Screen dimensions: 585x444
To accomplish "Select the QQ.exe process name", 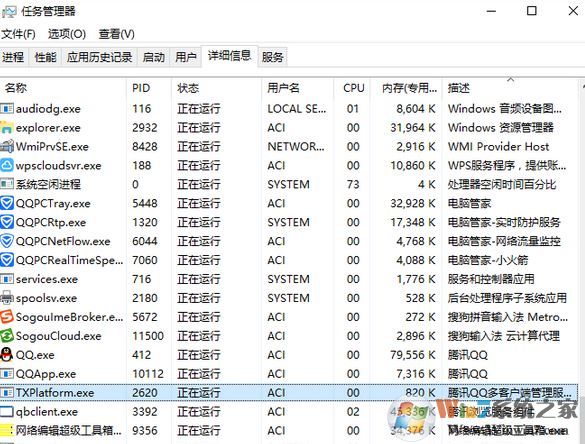I will [35, 355].
